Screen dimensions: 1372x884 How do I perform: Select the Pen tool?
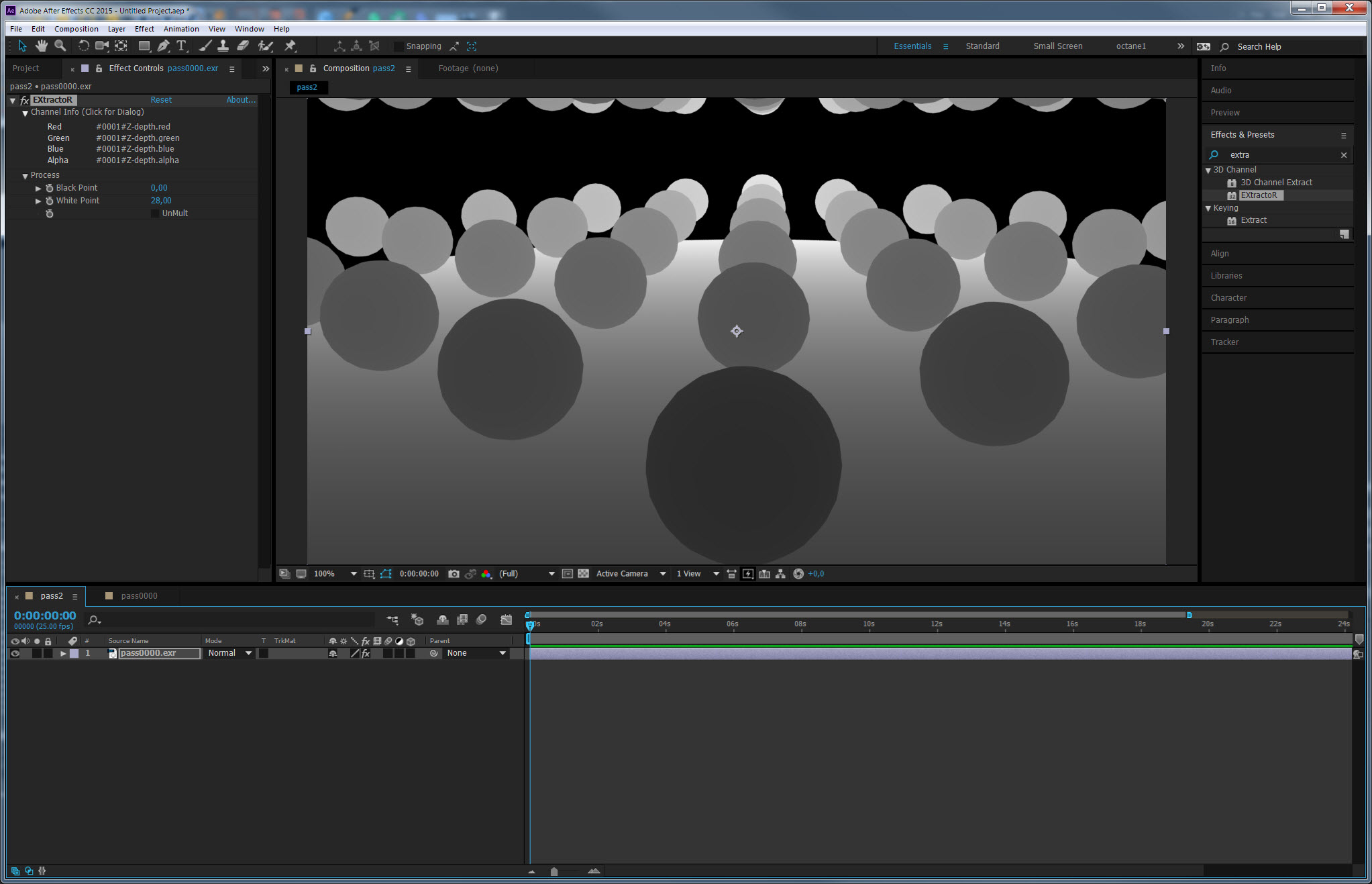click(163, 46)
